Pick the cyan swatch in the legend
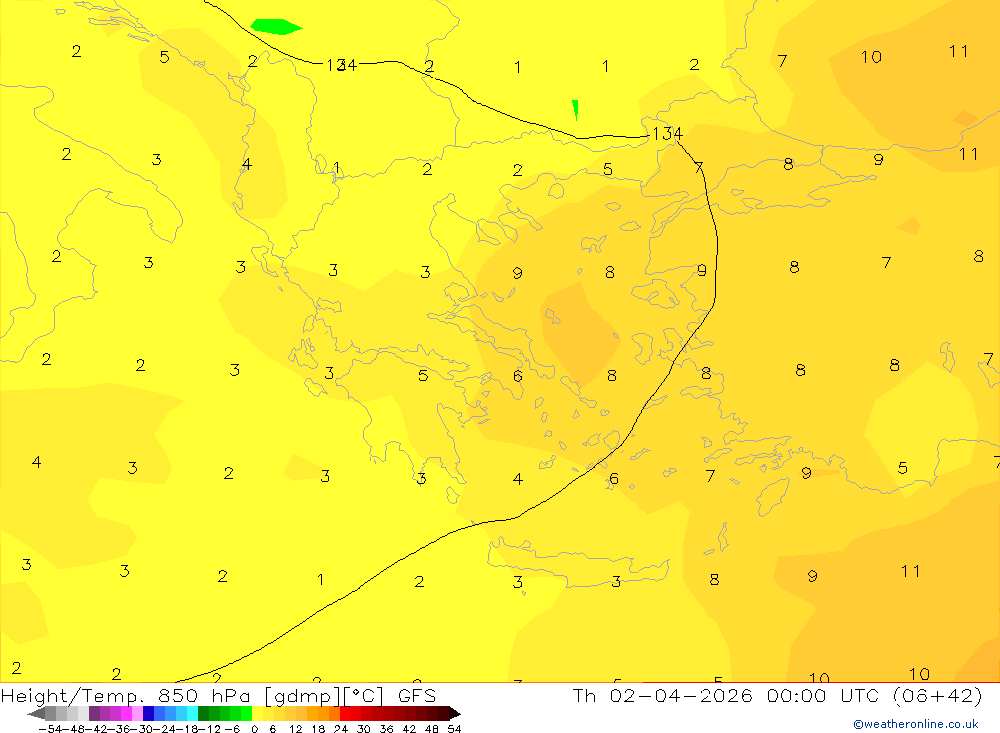The height and width of the screenshot is (733, 1000). [192, 714]
